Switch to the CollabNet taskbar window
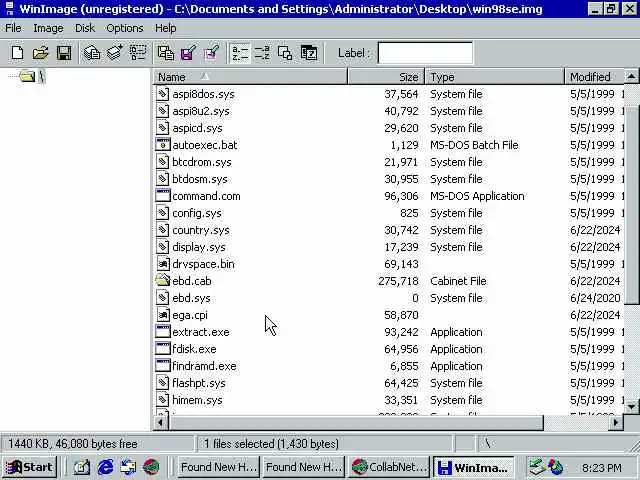Image resolution: width=640 pixels, height=480 pixels. (x=389, y=467)
